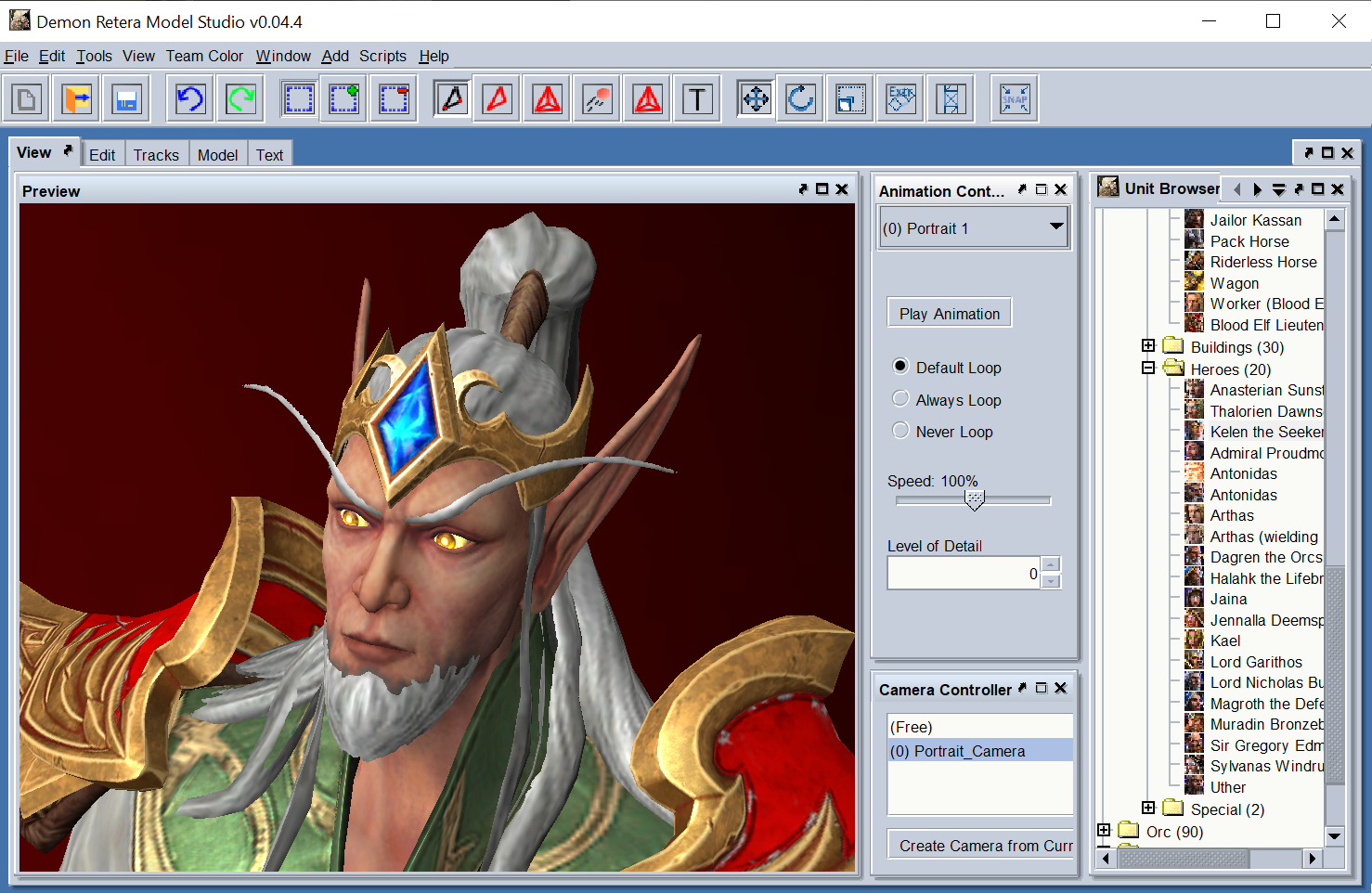The width and height of the screenshot is (1372, 893).
Task: Choose the plain Select rectangle tool
Action: 299,98
